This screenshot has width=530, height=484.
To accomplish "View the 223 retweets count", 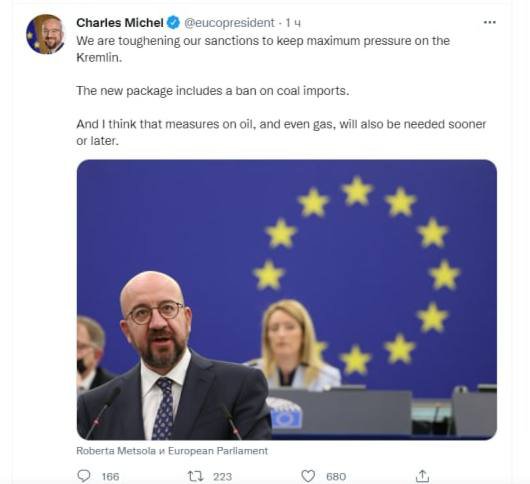I will (x=222, y=477).
